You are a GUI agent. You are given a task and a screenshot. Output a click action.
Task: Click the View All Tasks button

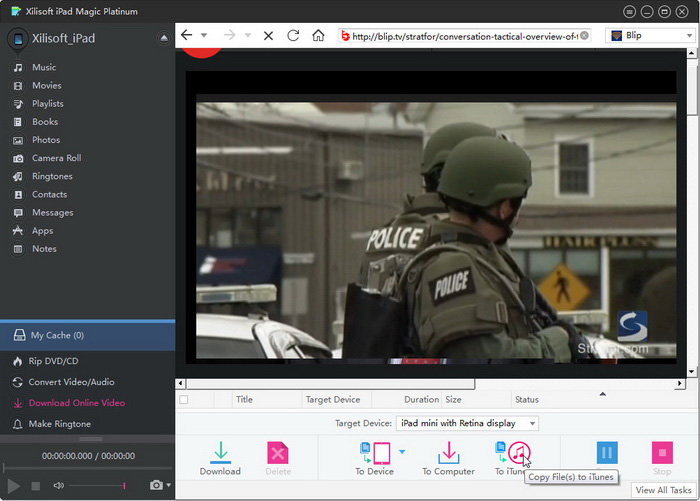click(664, 490)
